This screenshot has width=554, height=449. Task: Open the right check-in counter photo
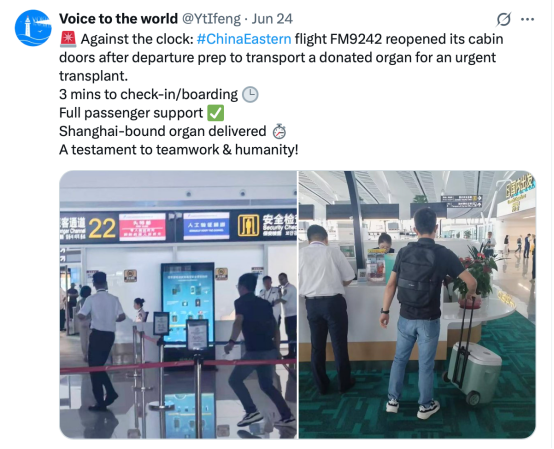417,305
